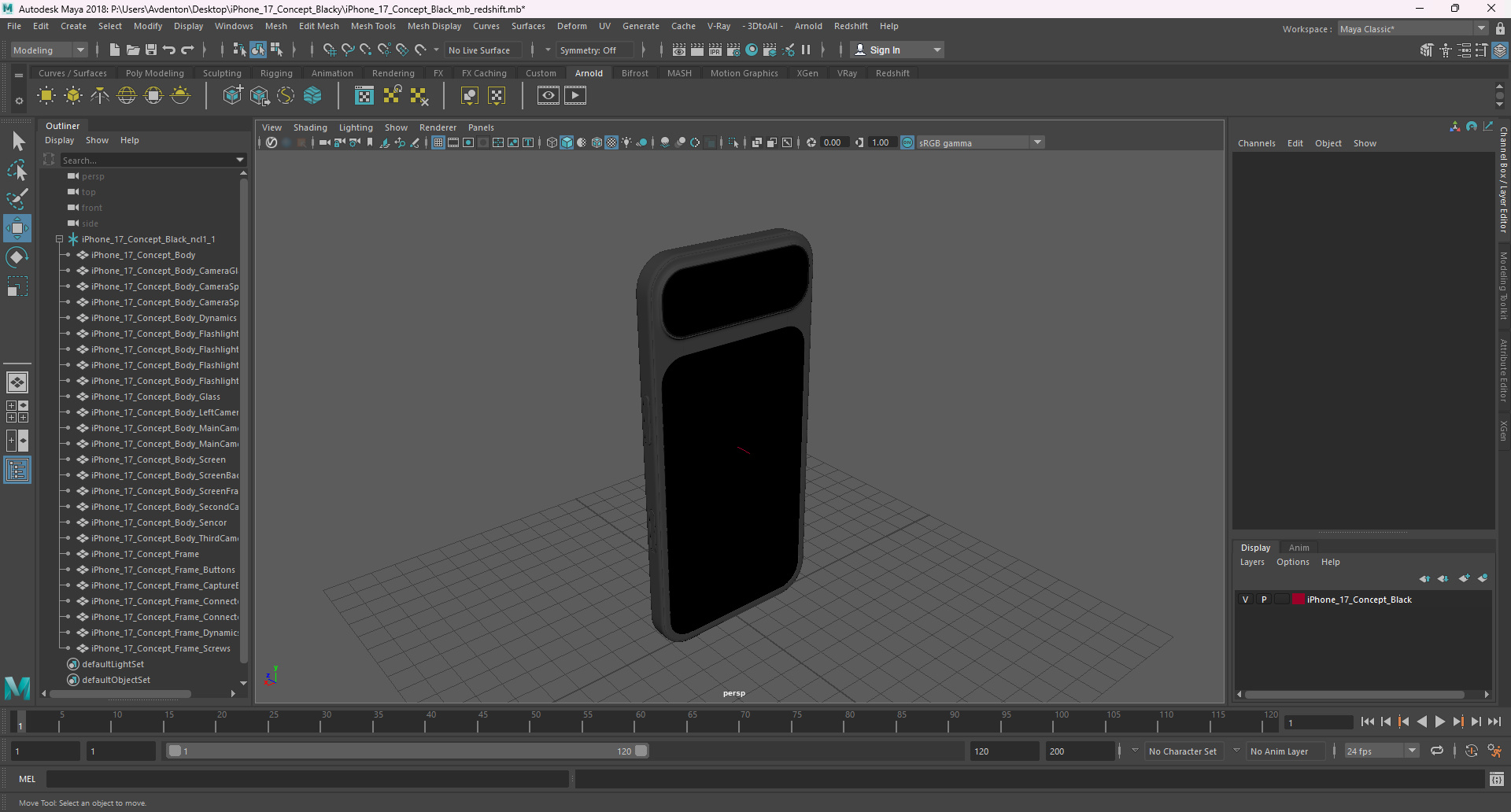Image resolution: width=1511 pixels, height=812 pixels.
Task: Select the Scale tool in toolbox
Action: [x=17, y=286]
